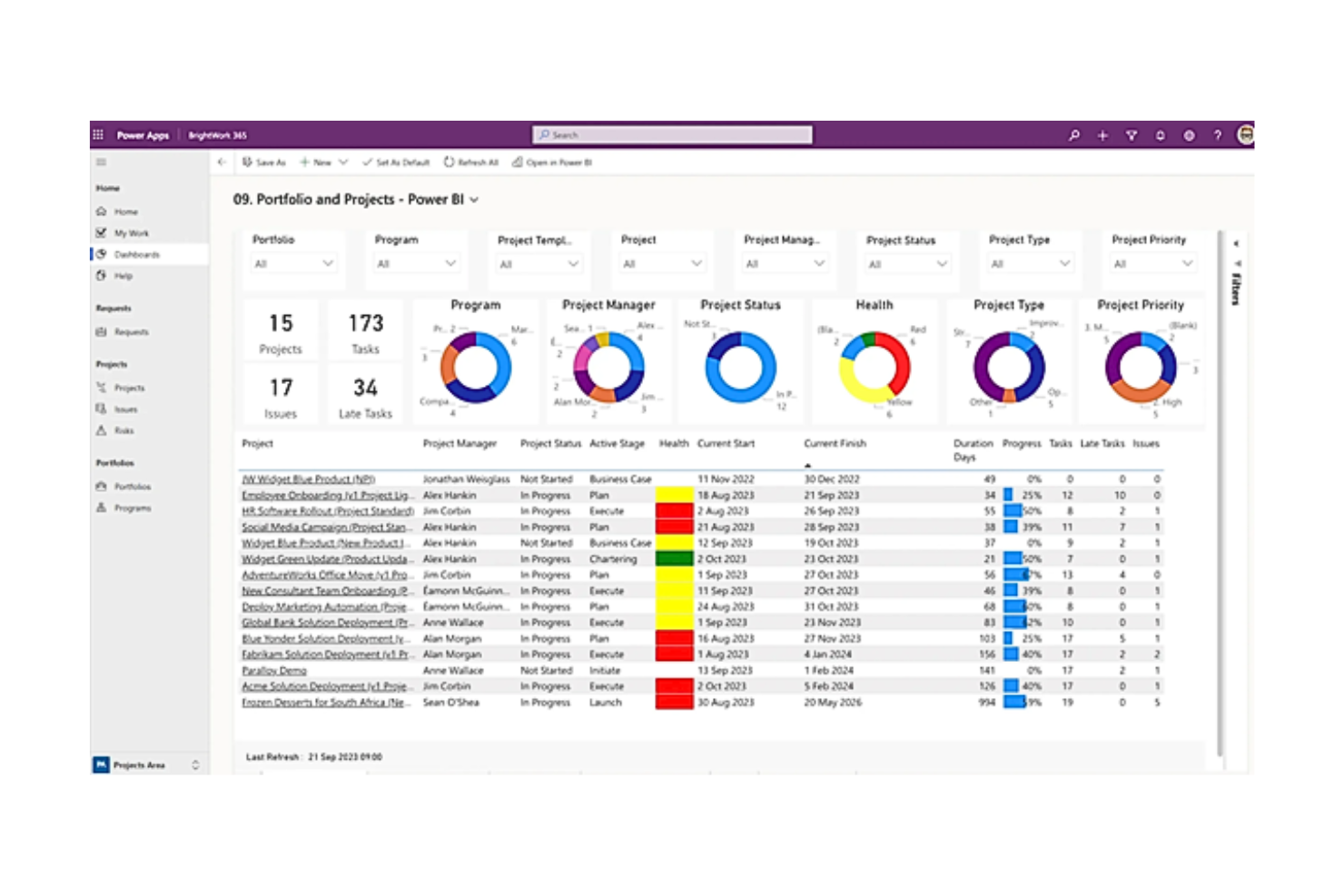The height and width of the screenshot is (896, 1344).
Task: Open the Employee Onboarding project link
Action: pyautogui.click(x=328, y=496)
